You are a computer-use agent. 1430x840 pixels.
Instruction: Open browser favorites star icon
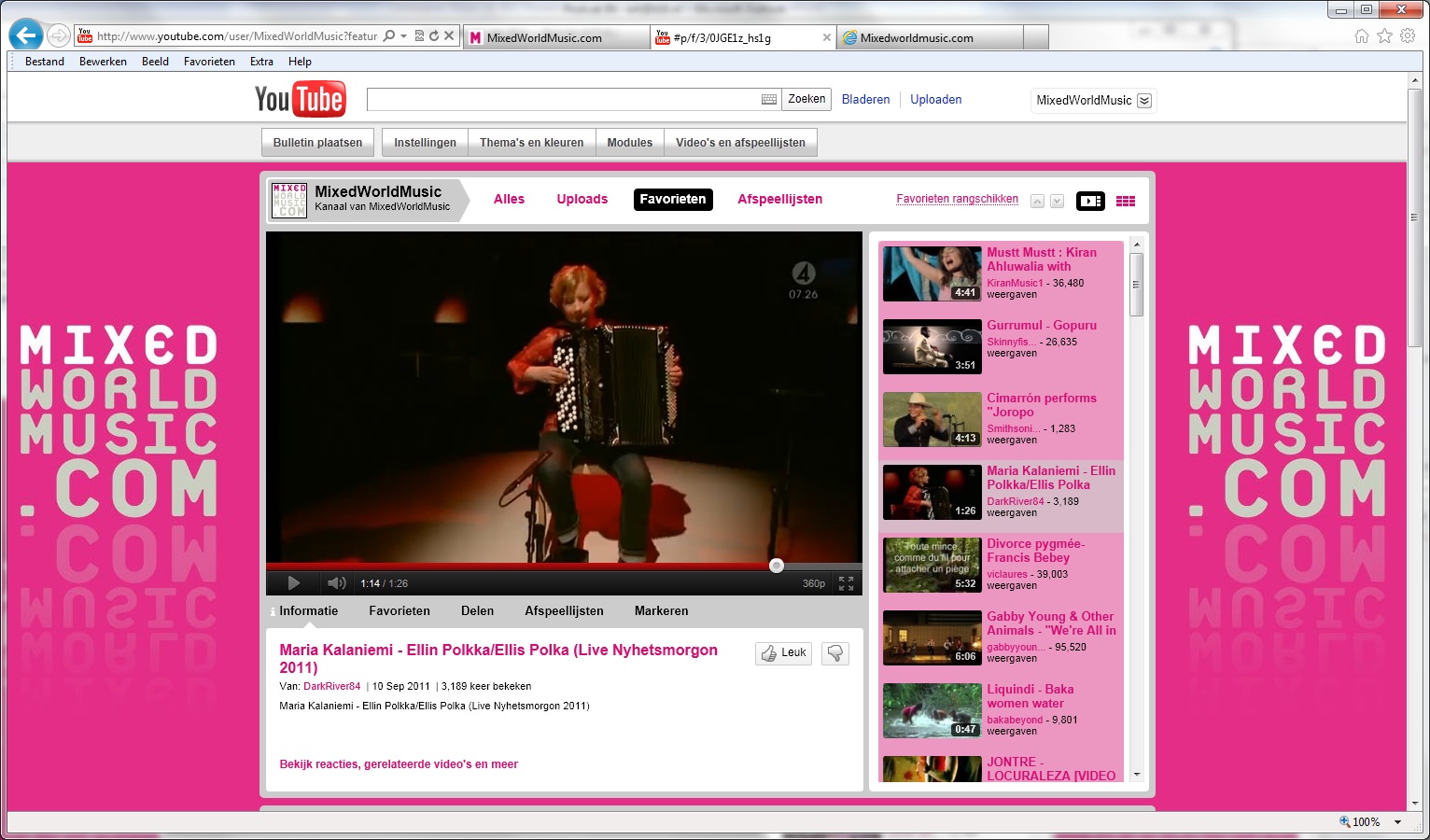point(1384,36)
